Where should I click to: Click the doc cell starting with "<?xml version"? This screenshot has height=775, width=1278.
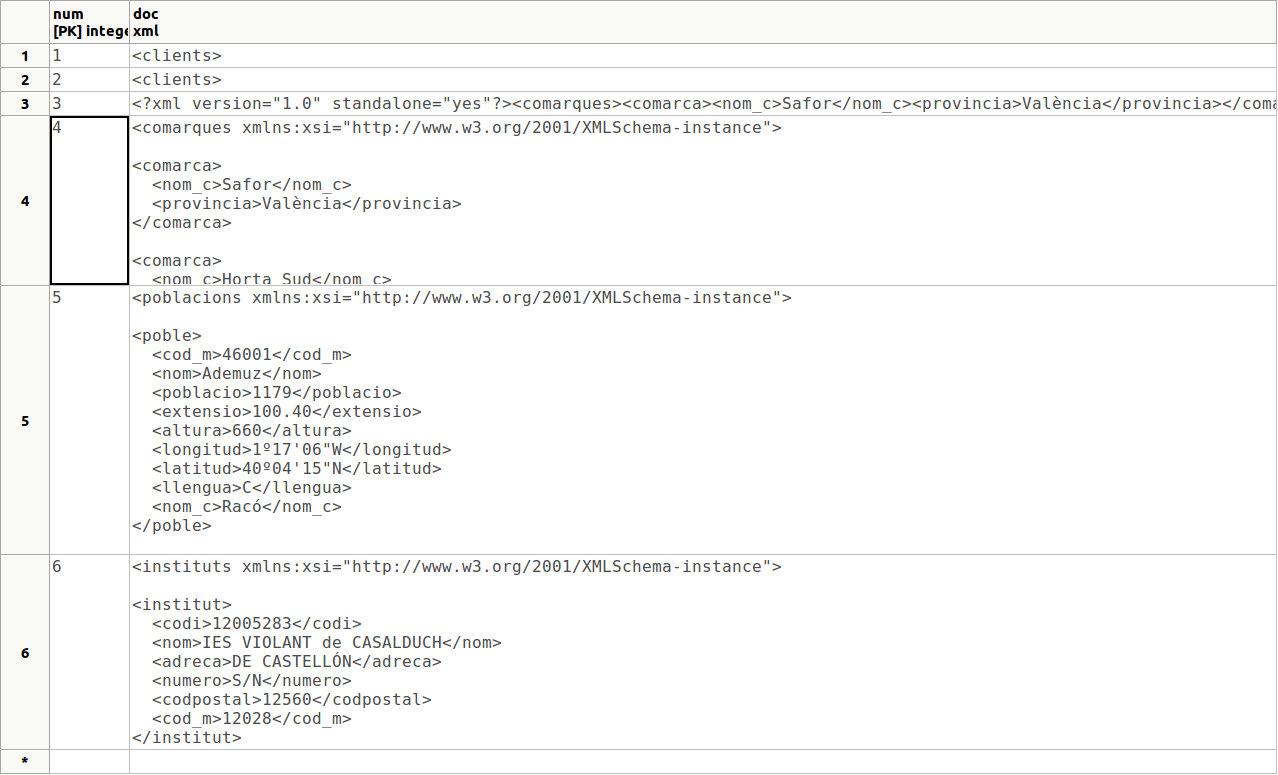click(702, 104)
